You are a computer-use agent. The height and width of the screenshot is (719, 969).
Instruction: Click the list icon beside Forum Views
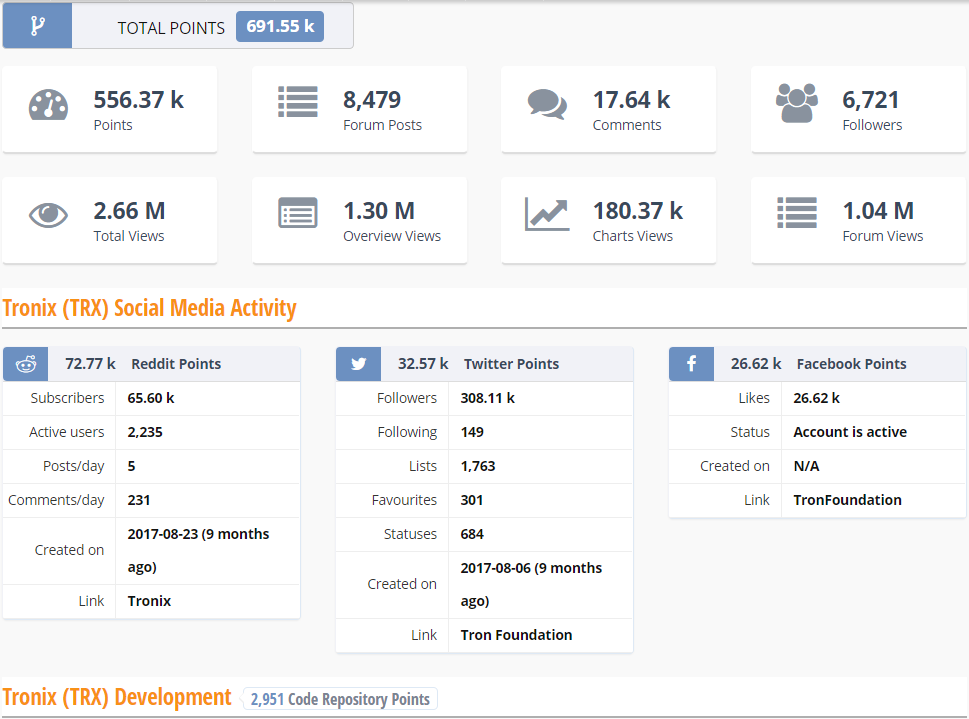(797, 213)
